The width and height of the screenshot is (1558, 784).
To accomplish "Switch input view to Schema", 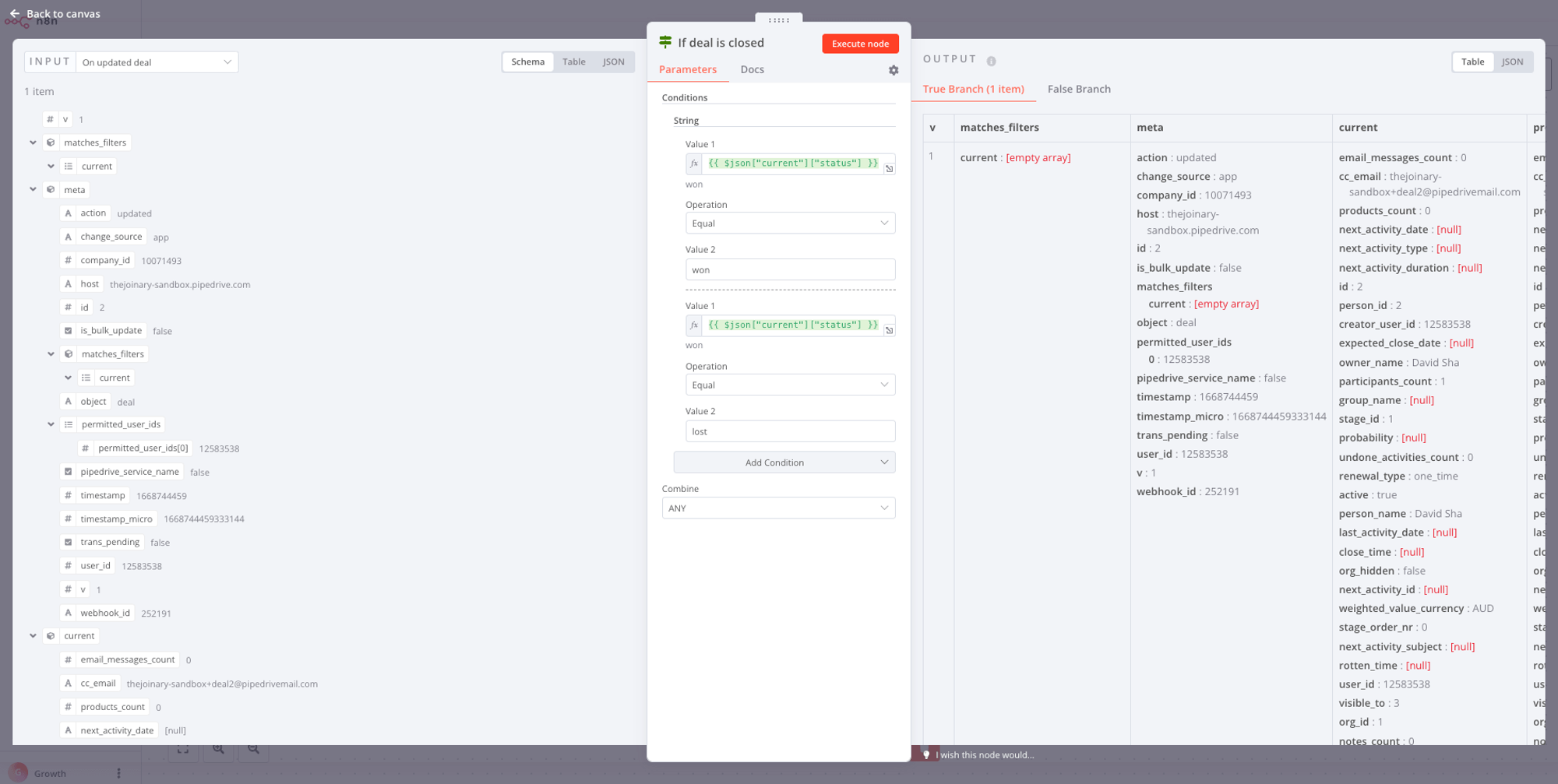I will pyautogui.click(x=527, y=62).
